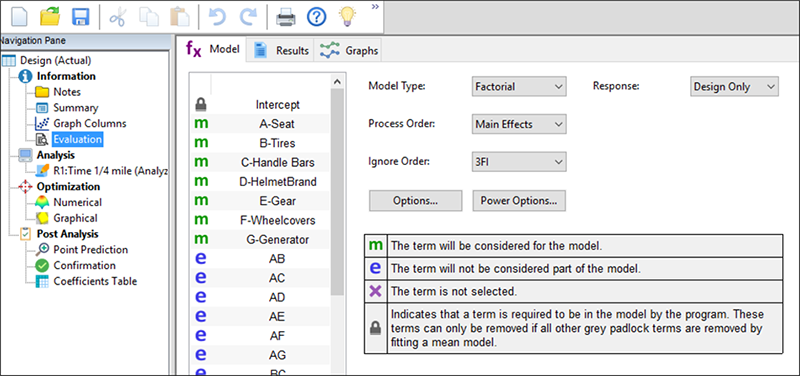Click the Power Options... button
The image size is (800, 376).
point(519,200)
